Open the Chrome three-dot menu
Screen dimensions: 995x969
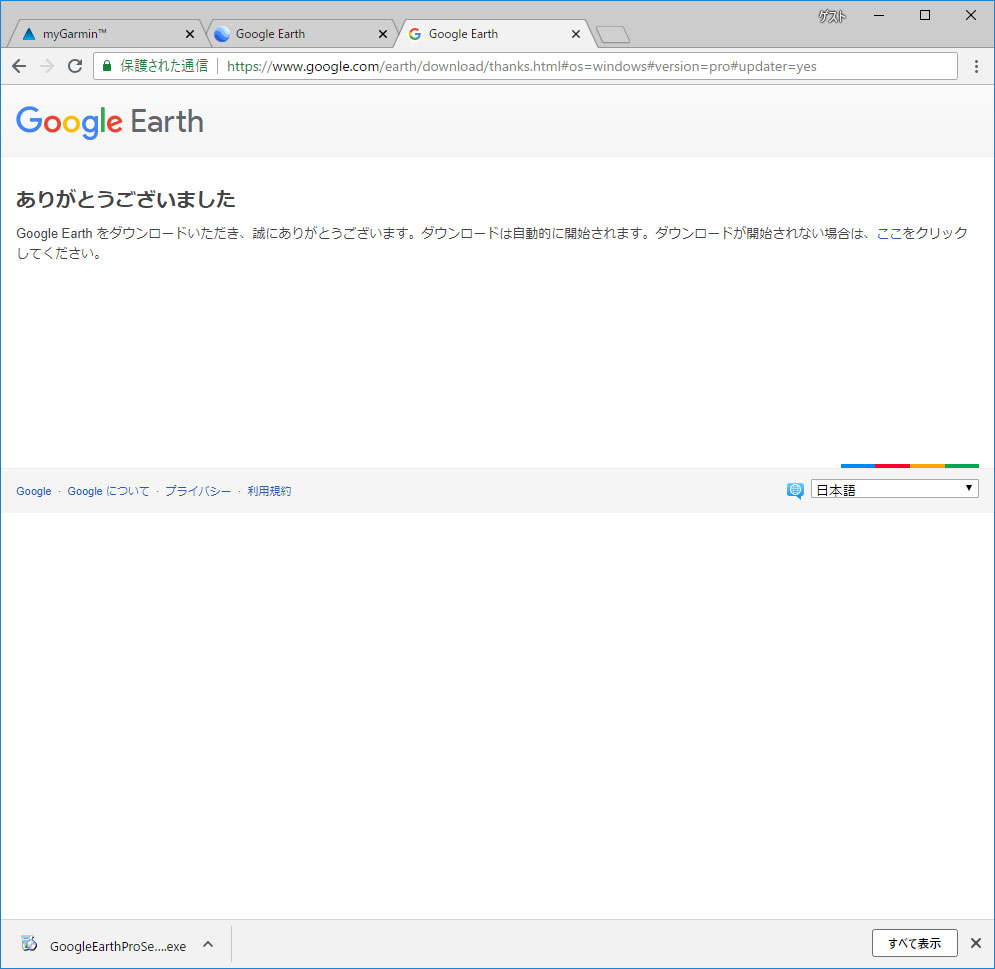coord(976,66)
